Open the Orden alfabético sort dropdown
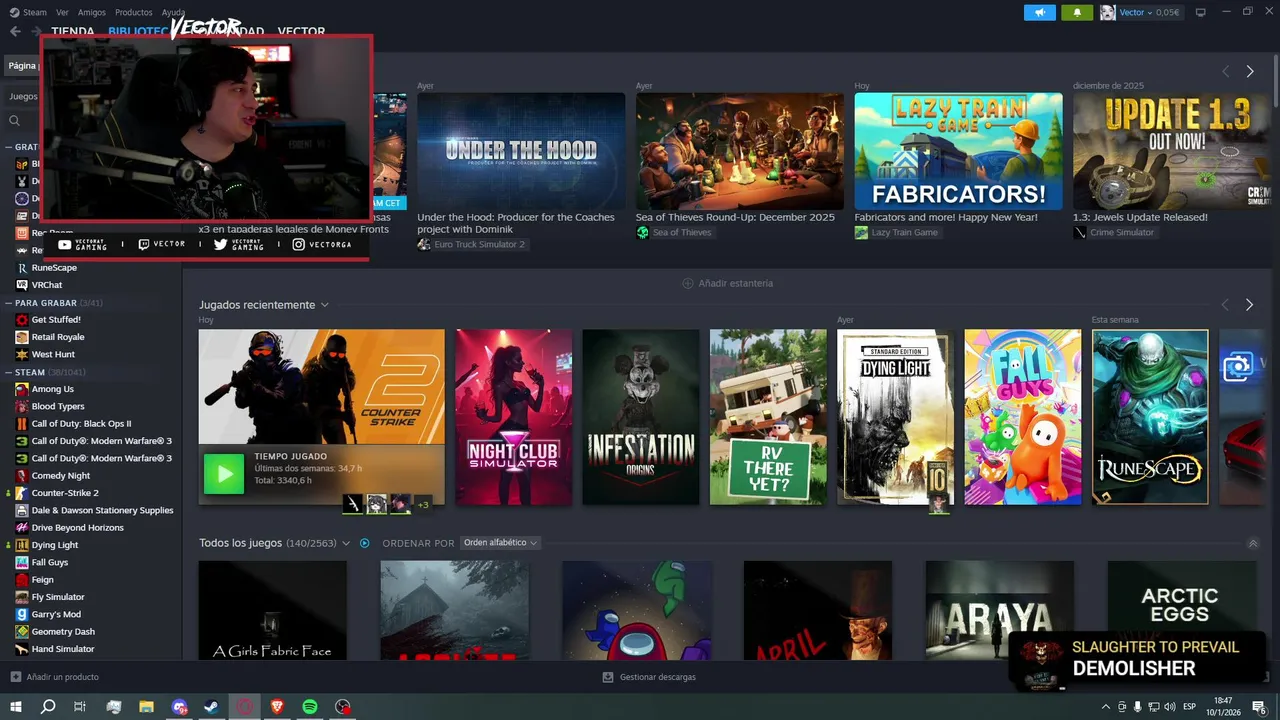Screen dimensions: 1280x720 [500, 543]
